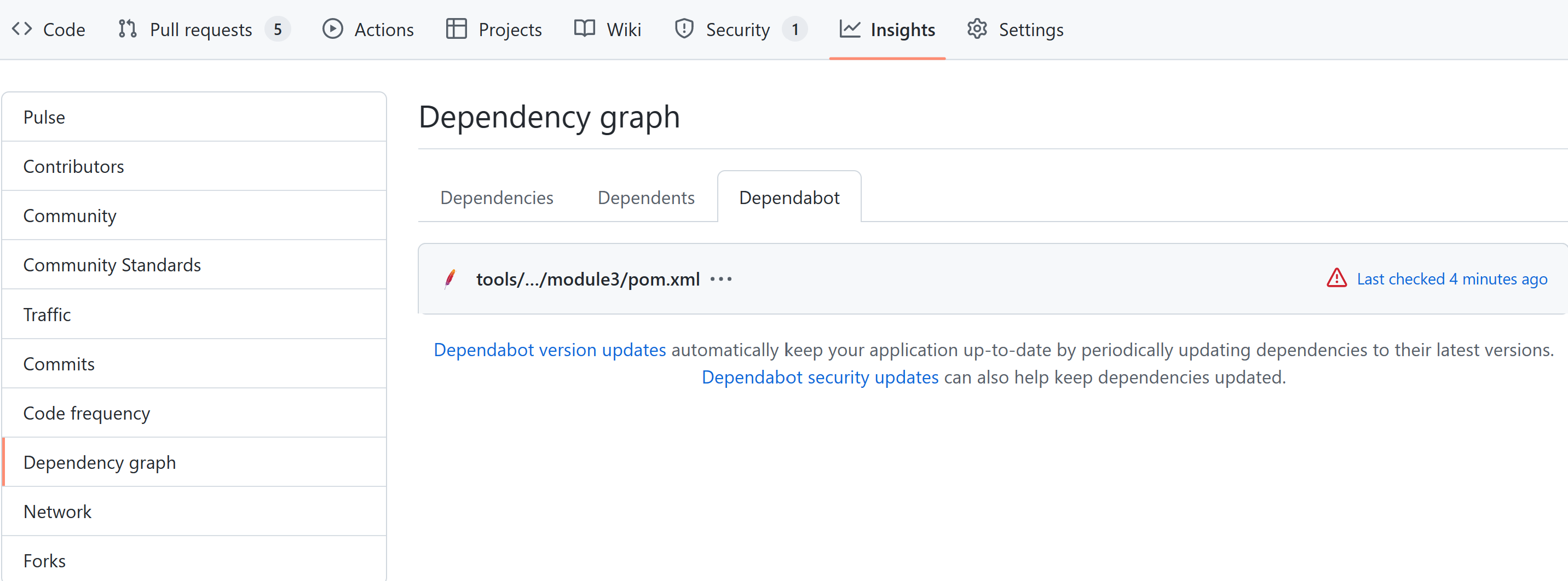The image size is (1568, 581).
Task: Expand the ellipsis after module3/pom.xml
Action: (720, 279)
